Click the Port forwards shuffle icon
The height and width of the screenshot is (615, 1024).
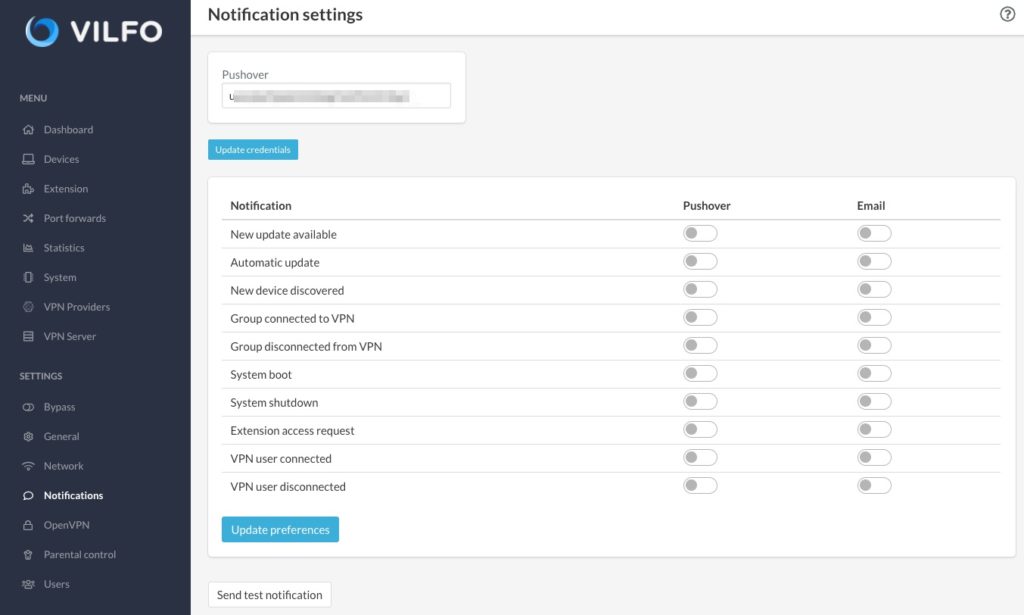click(x=28, y=218)
